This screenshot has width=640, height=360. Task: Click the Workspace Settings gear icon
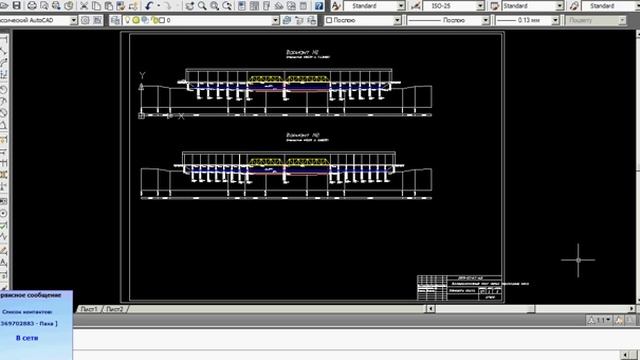click(x=85, y=20)
